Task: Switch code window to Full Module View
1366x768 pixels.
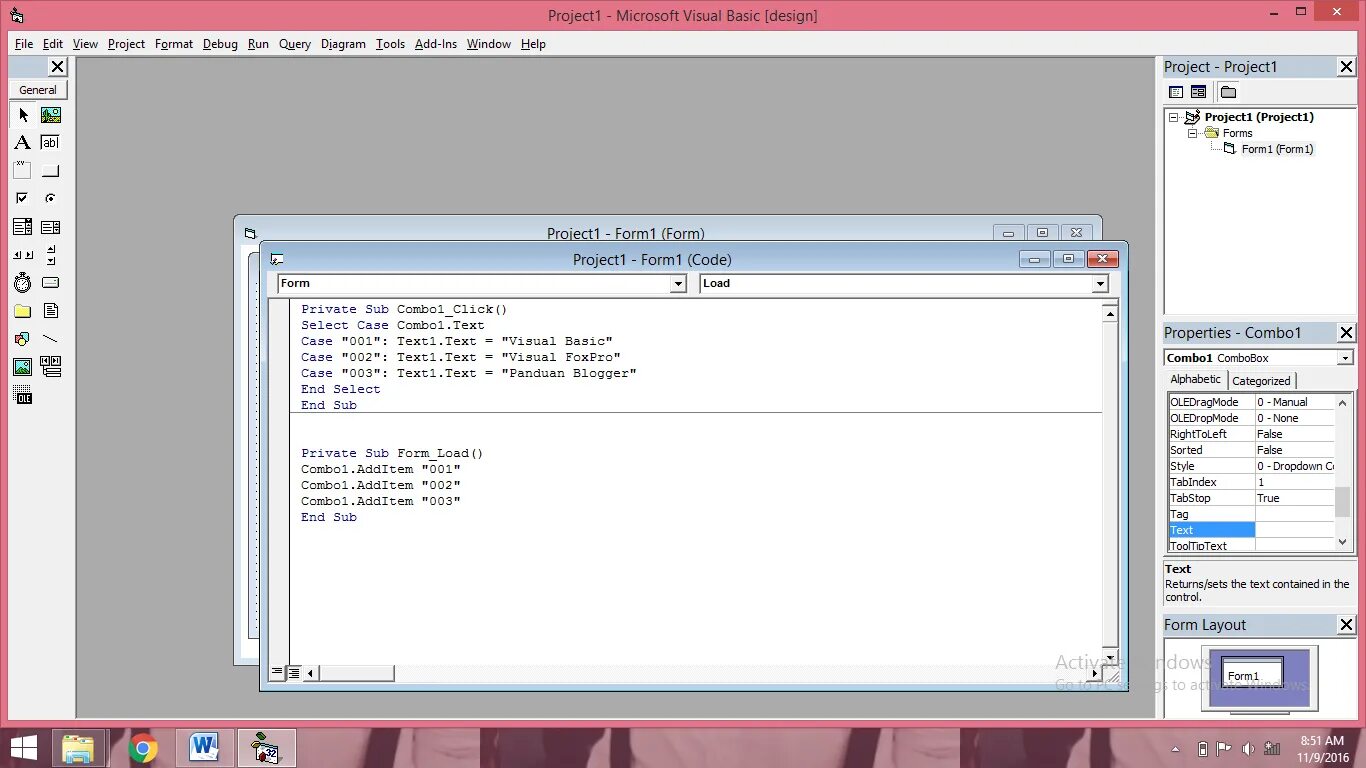Action: tap(294, 673)
